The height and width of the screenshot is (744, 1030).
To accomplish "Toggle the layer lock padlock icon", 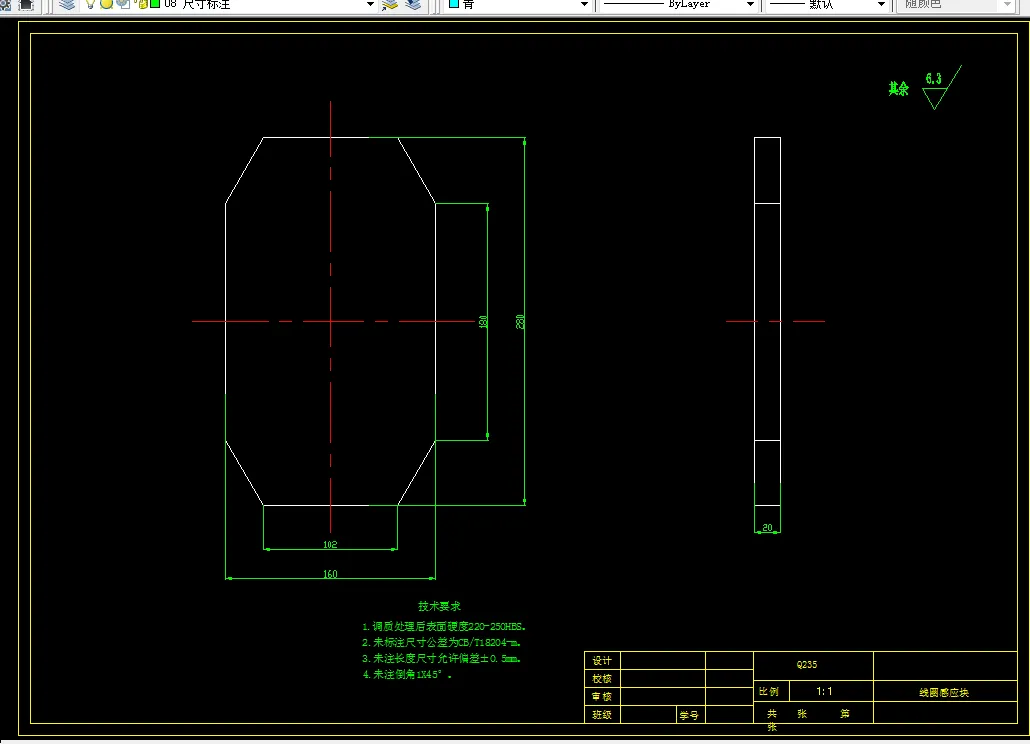I will point(142,4).
